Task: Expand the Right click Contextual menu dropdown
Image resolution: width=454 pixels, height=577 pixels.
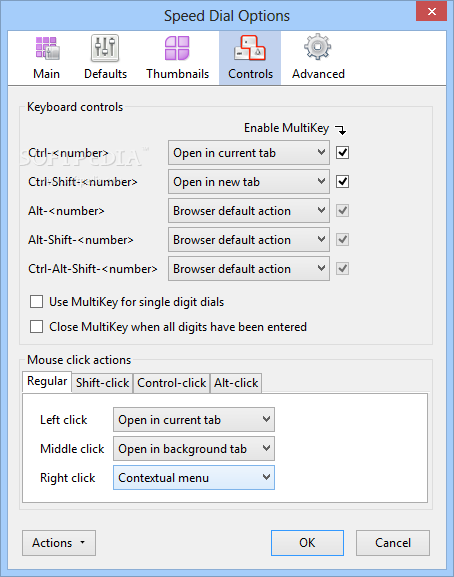Action: click(194, 478)
